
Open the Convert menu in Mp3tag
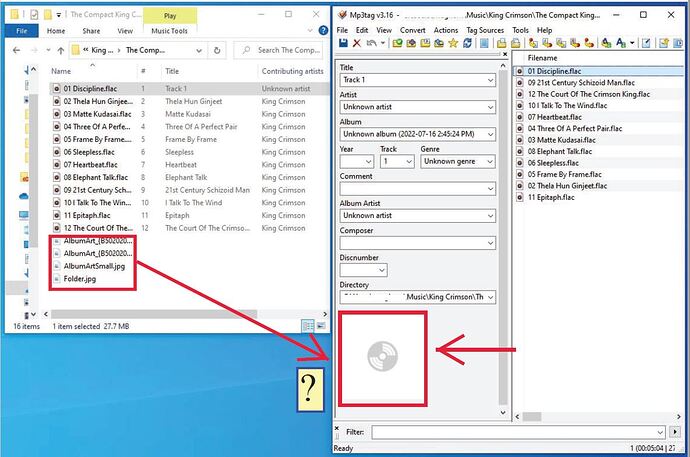point(412,30)
